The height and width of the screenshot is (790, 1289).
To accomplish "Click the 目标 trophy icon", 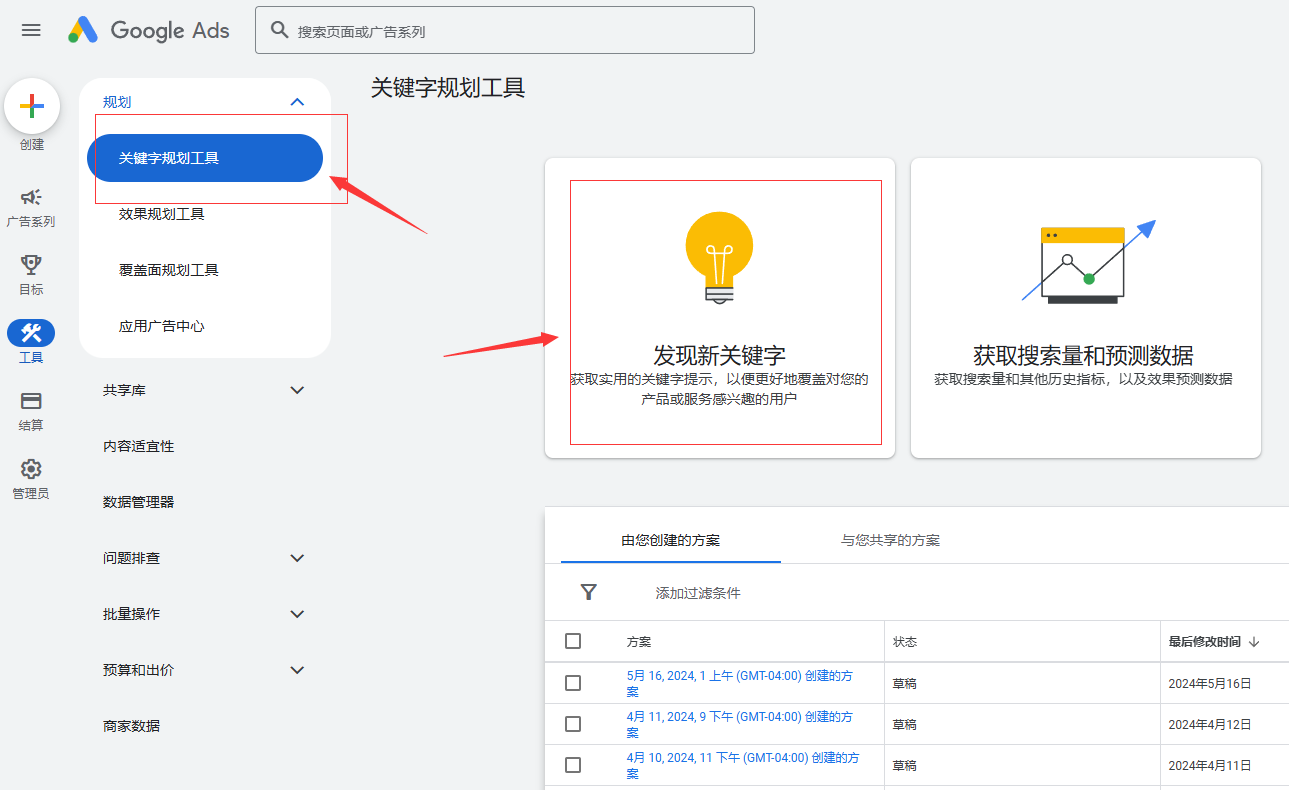I will coord(30,265).
